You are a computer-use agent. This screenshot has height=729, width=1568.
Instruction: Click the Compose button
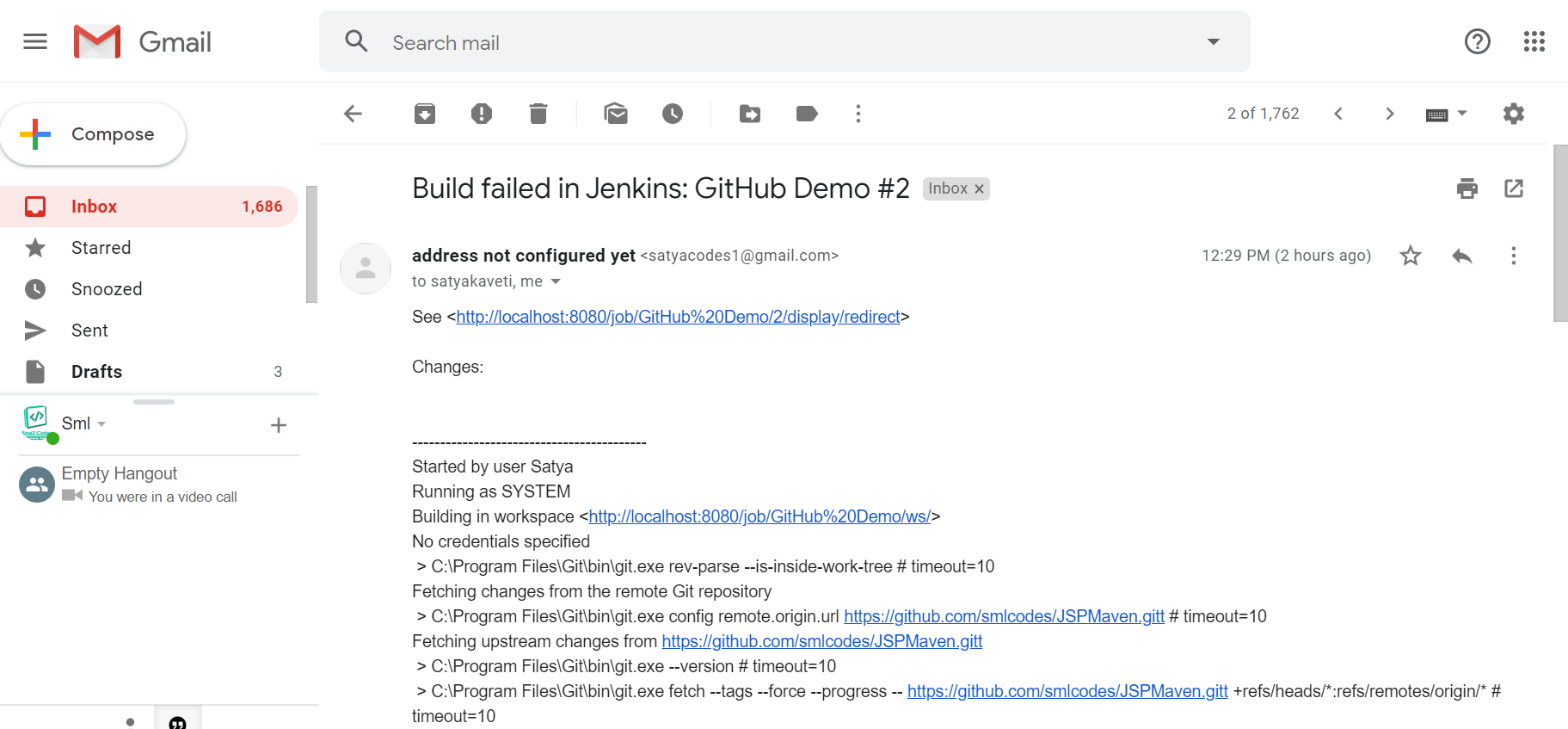tap(93, 134)
